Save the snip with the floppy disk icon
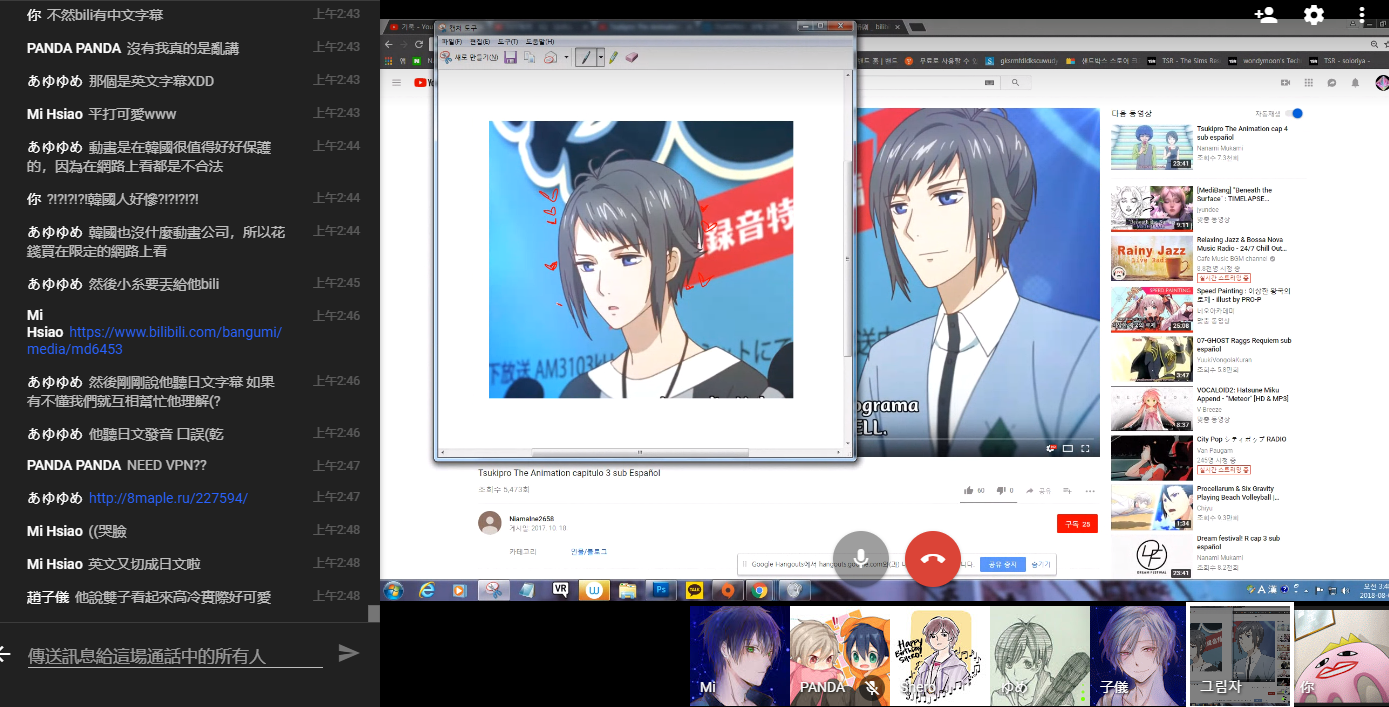This screenshot has height=707, width=1389. coord(510,58)
